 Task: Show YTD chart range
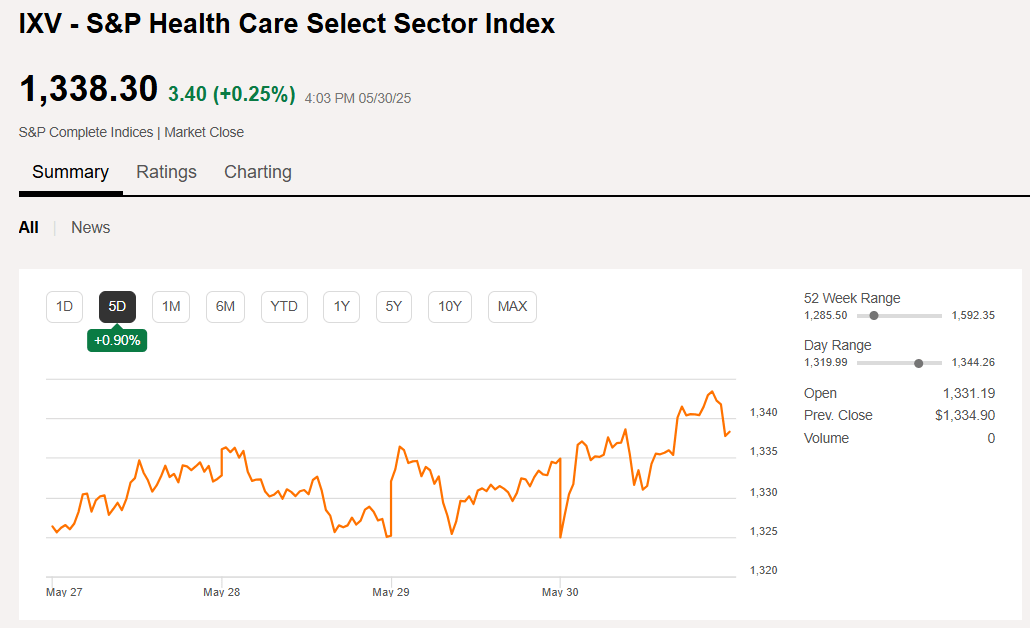(x=284, y=306)
